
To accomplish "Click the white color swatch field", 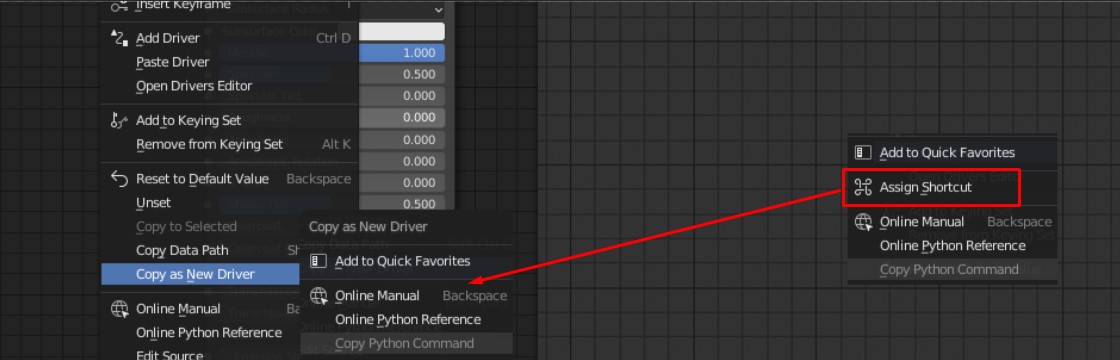I will click(401, 31).
